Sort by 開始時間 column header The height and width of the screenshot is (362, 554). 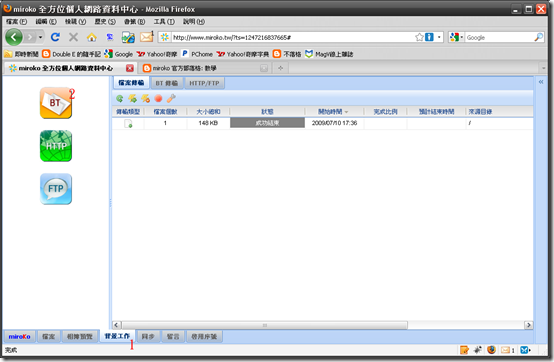[334, 112]
